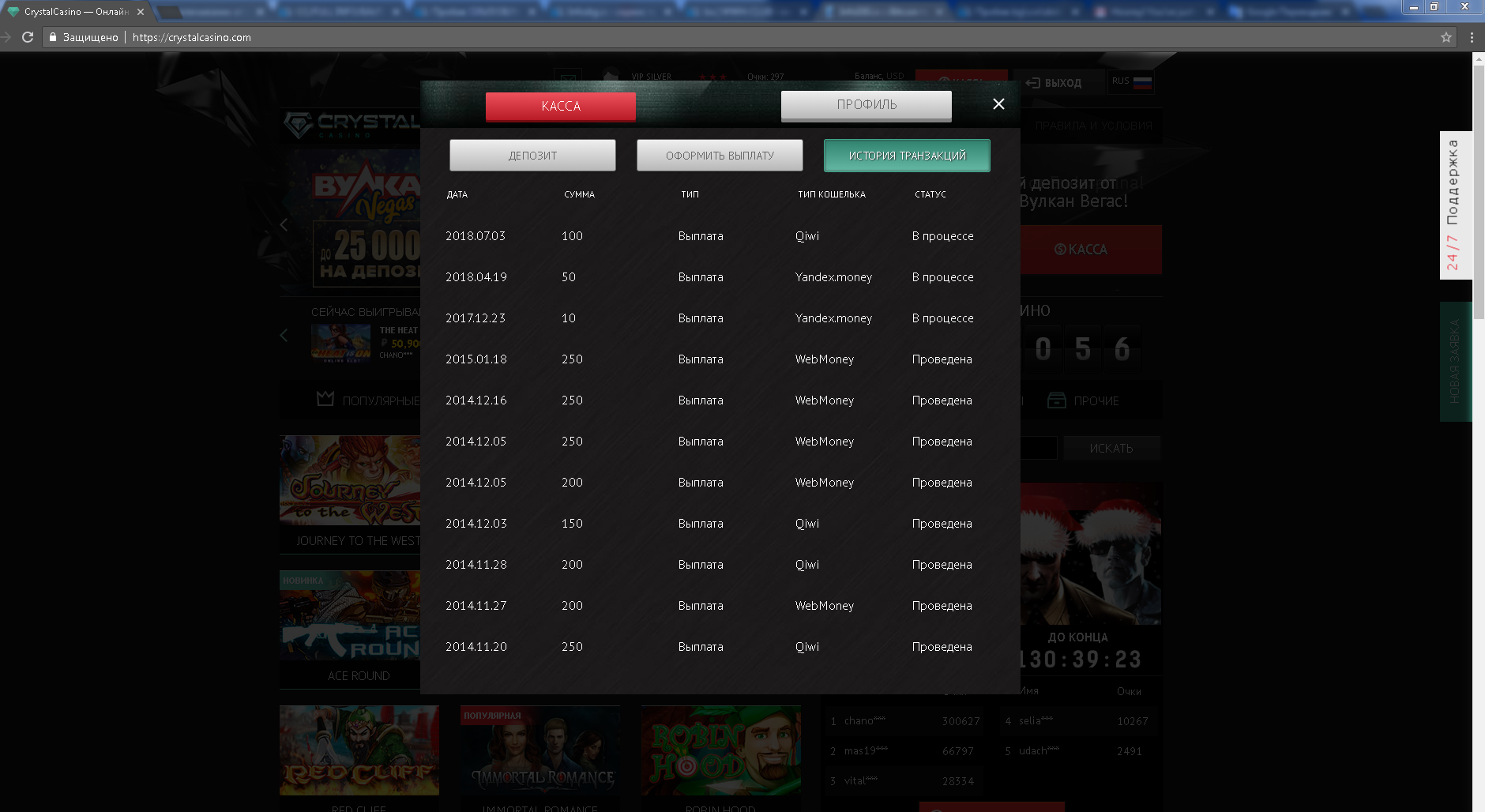The height and width of the screenshot is (812, 1485).
Task: Click amount 150 in 2014.12.03 row
Action: pos(572,524)
